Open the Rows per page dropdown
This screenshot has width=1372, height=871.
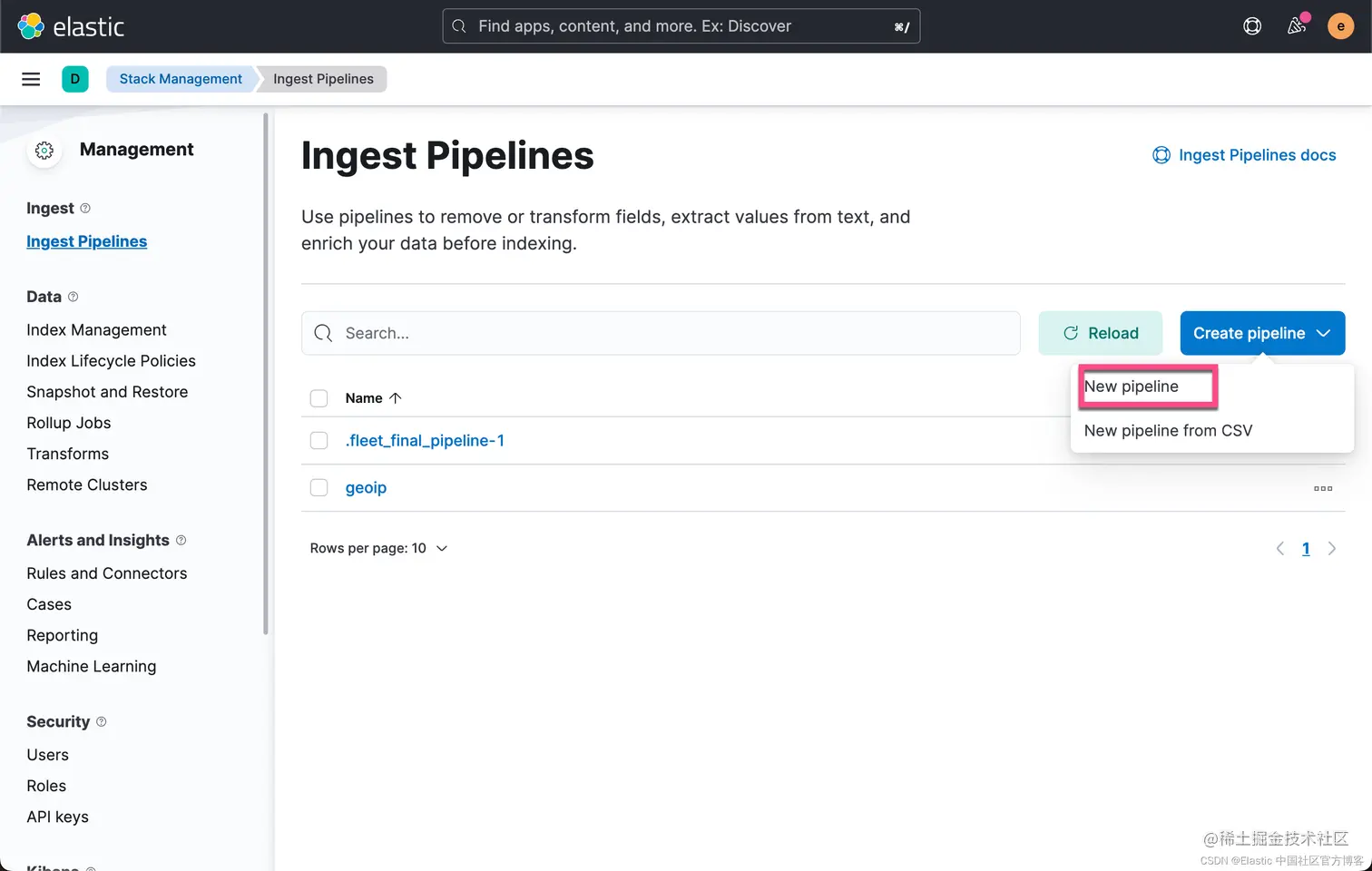[x=378, y=548]
